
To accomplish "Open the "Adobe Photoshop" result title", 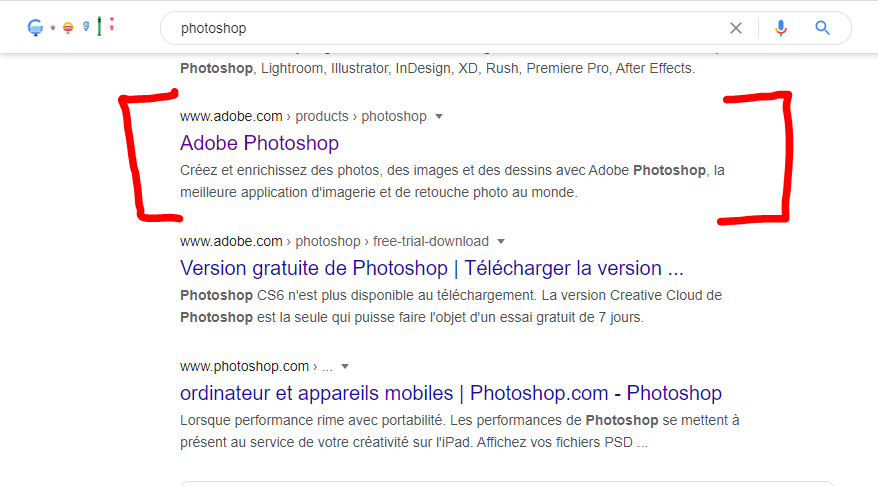I will pos(259,143).
